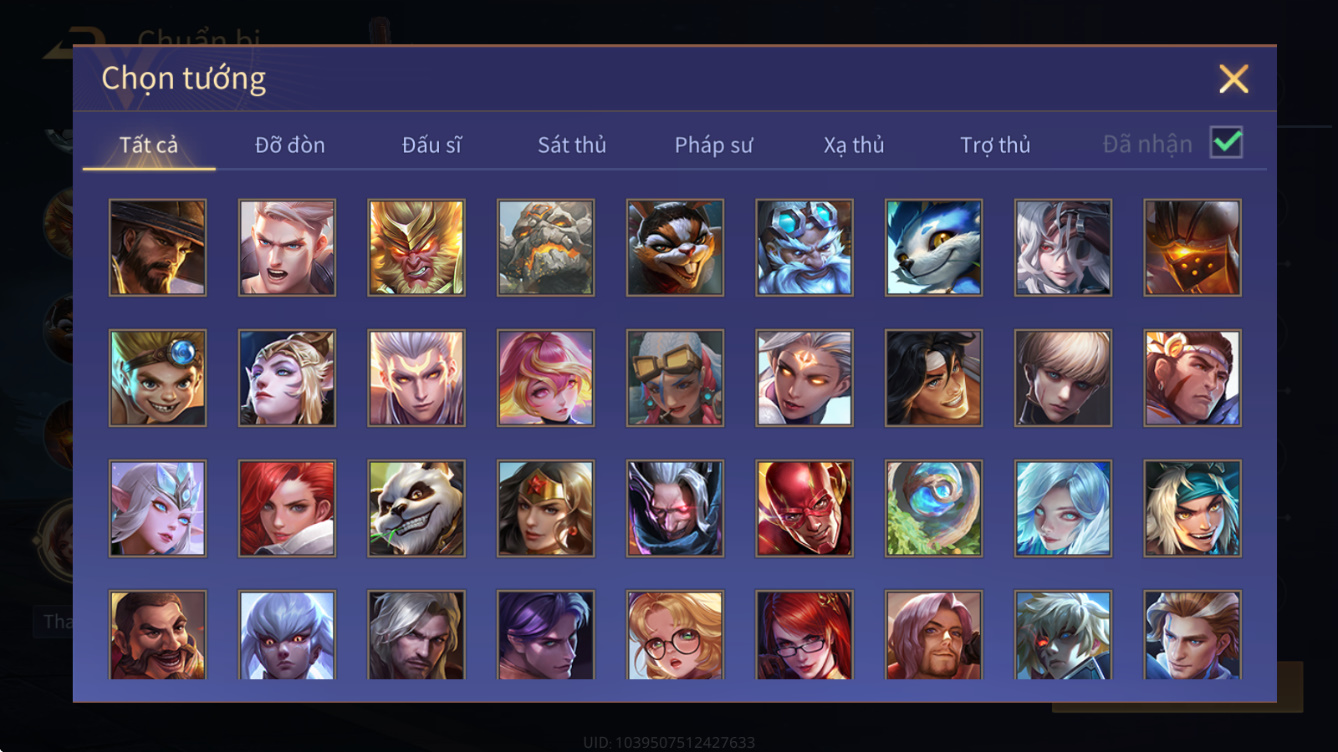Pick the rock golem hero portrait

546,247
